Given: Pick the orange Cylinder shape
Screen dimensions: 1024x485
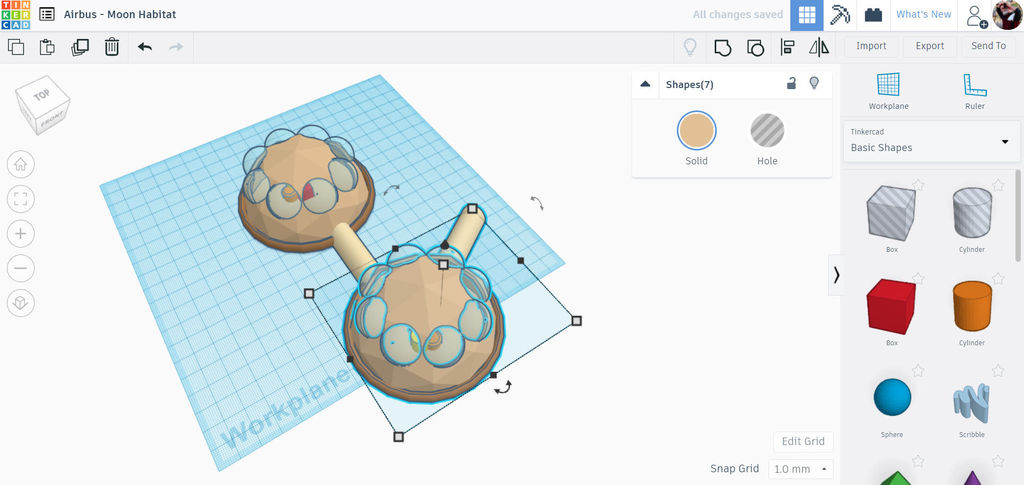Looking at the screenshot, I should pos(972,305).
